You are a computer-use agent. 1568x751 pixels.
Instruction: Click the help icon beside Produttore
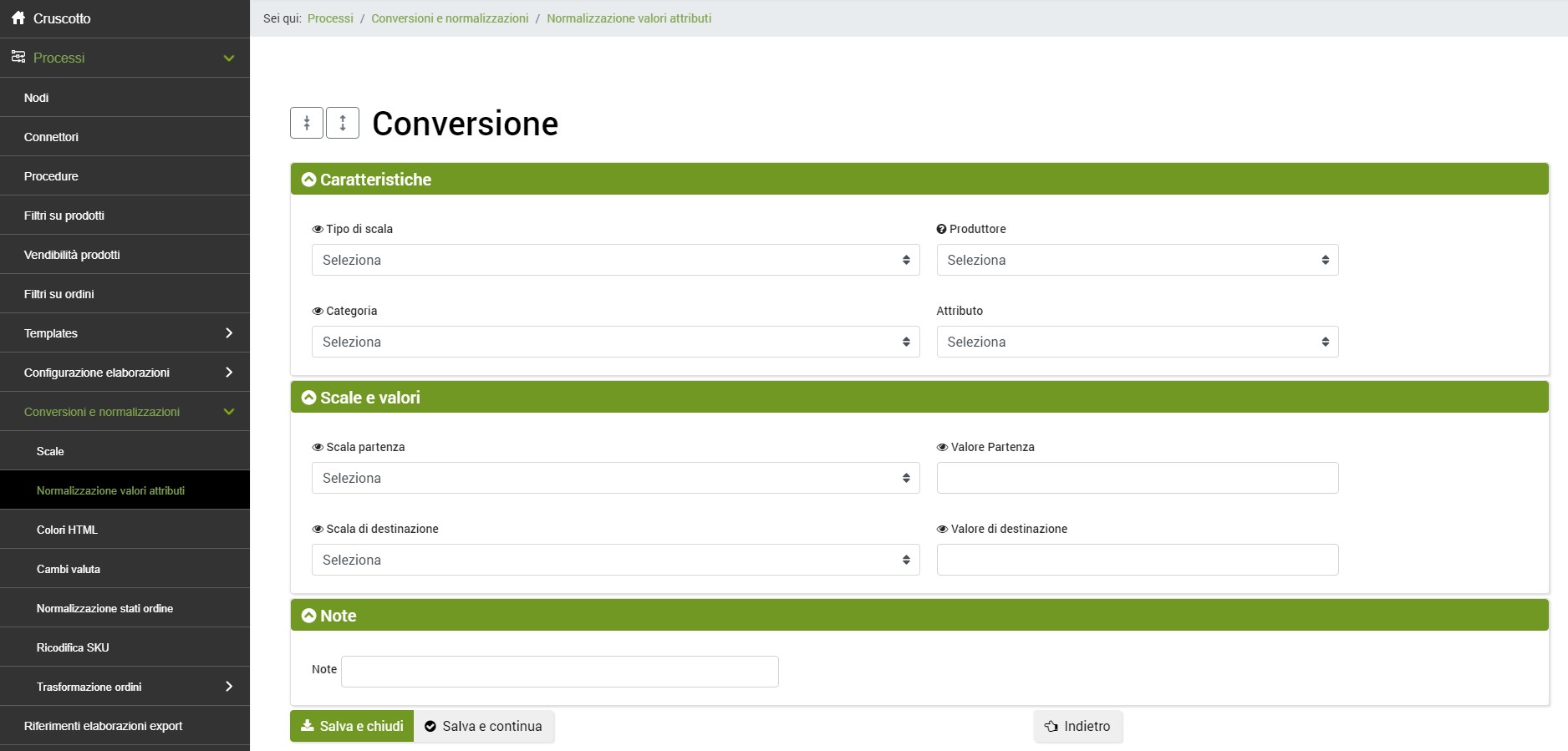point(941,229)
